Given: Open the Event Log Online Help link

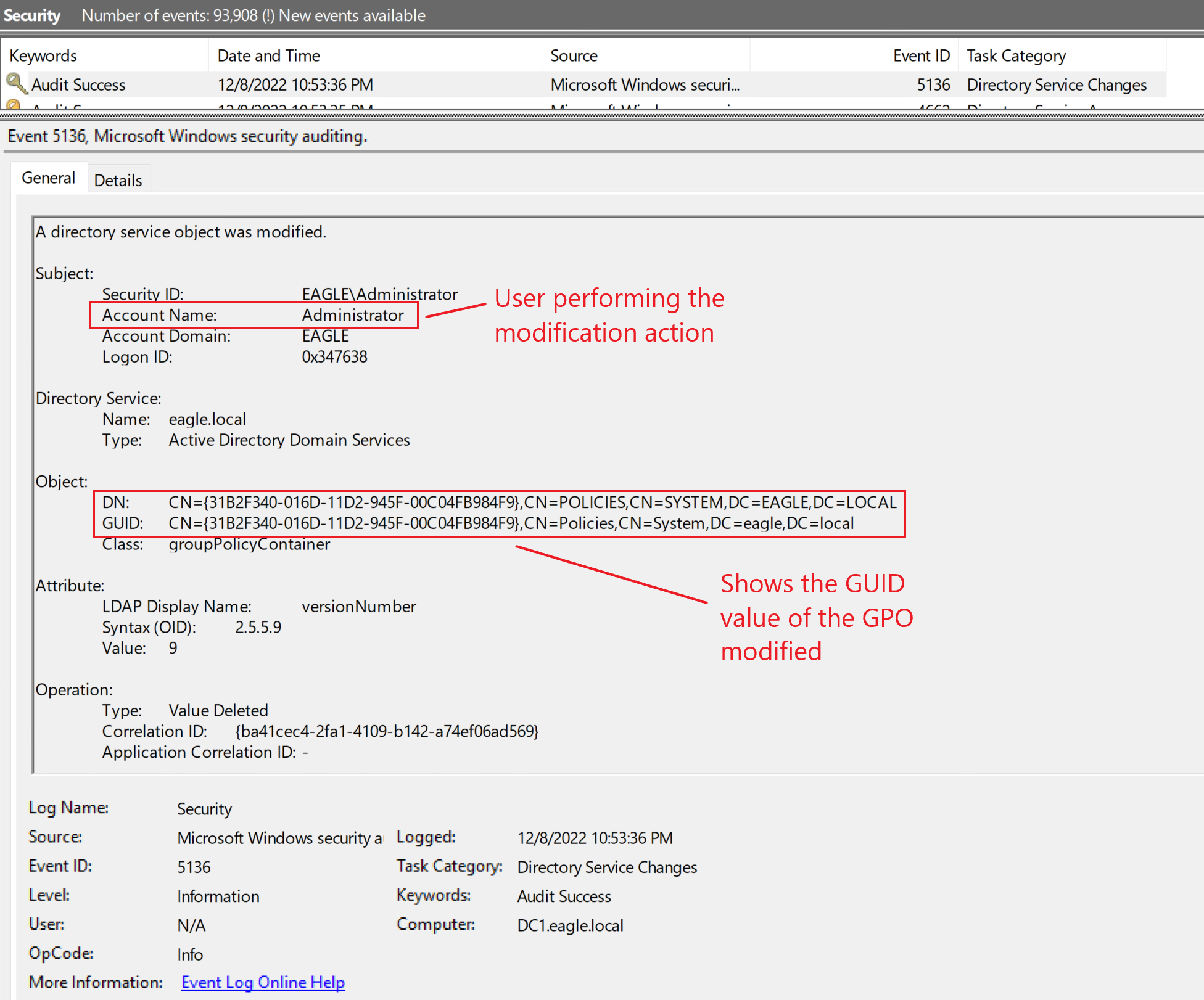Looking at the screenshot, I should [263, 982].
